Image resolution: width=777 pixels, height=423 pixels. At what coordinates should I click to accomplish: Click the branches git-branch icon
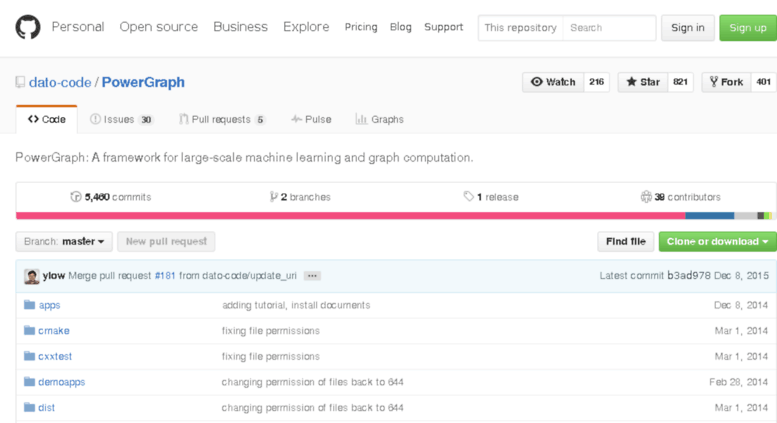(273, 197)
